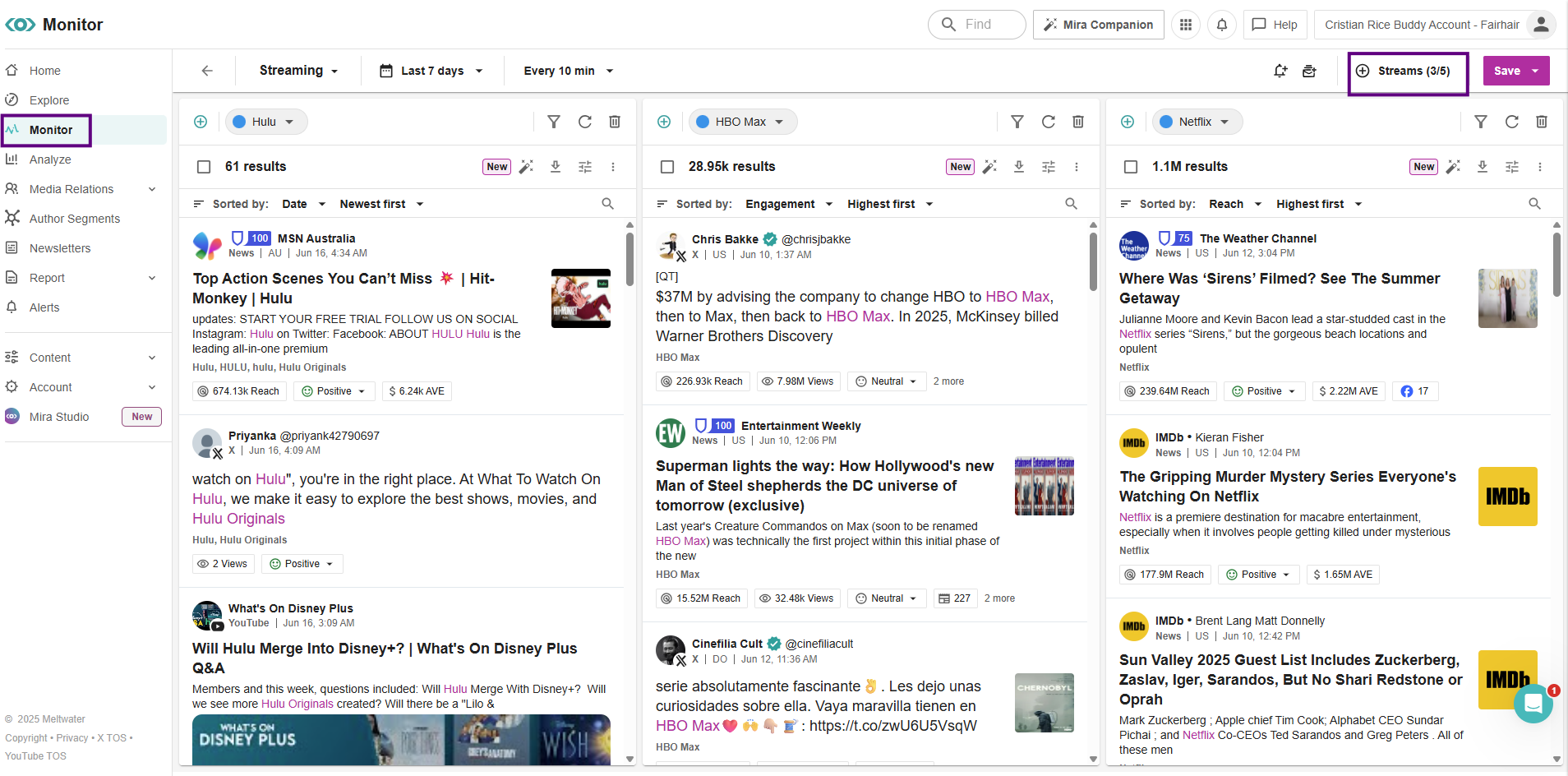
Task: Open the support chat bubble
Action: click(1533, 704)
